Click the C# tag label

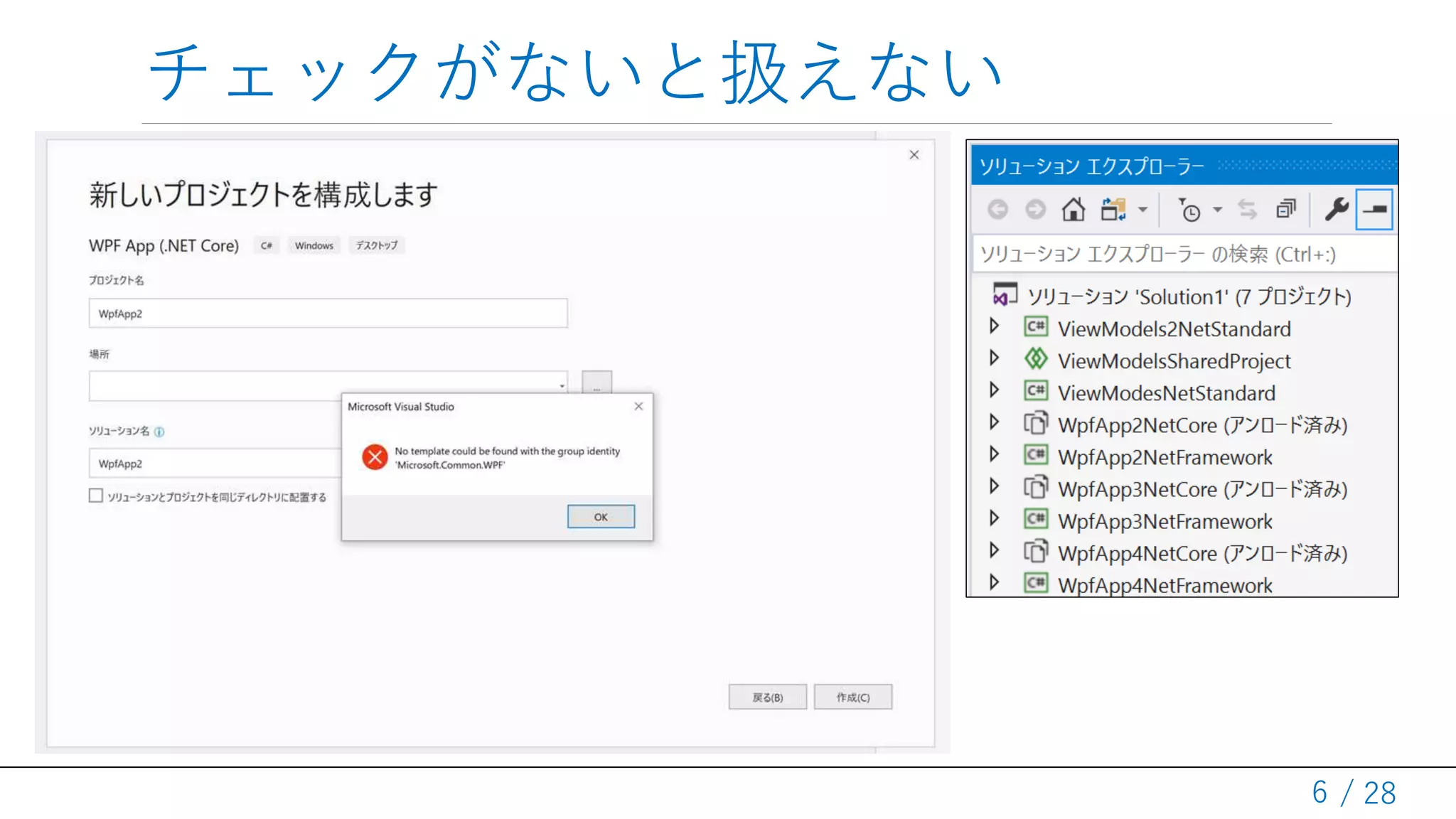tap(267, 245)
